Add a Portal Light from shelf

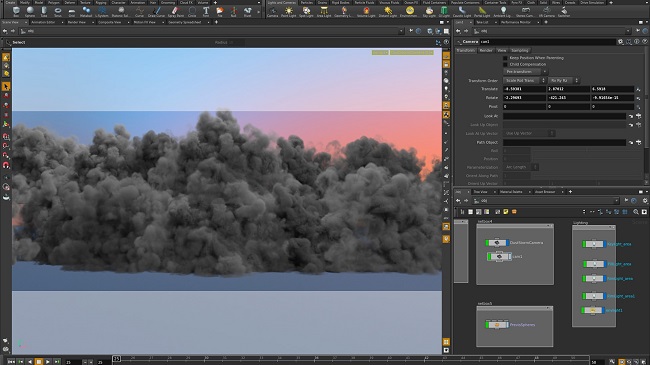[x=482, y=12]
